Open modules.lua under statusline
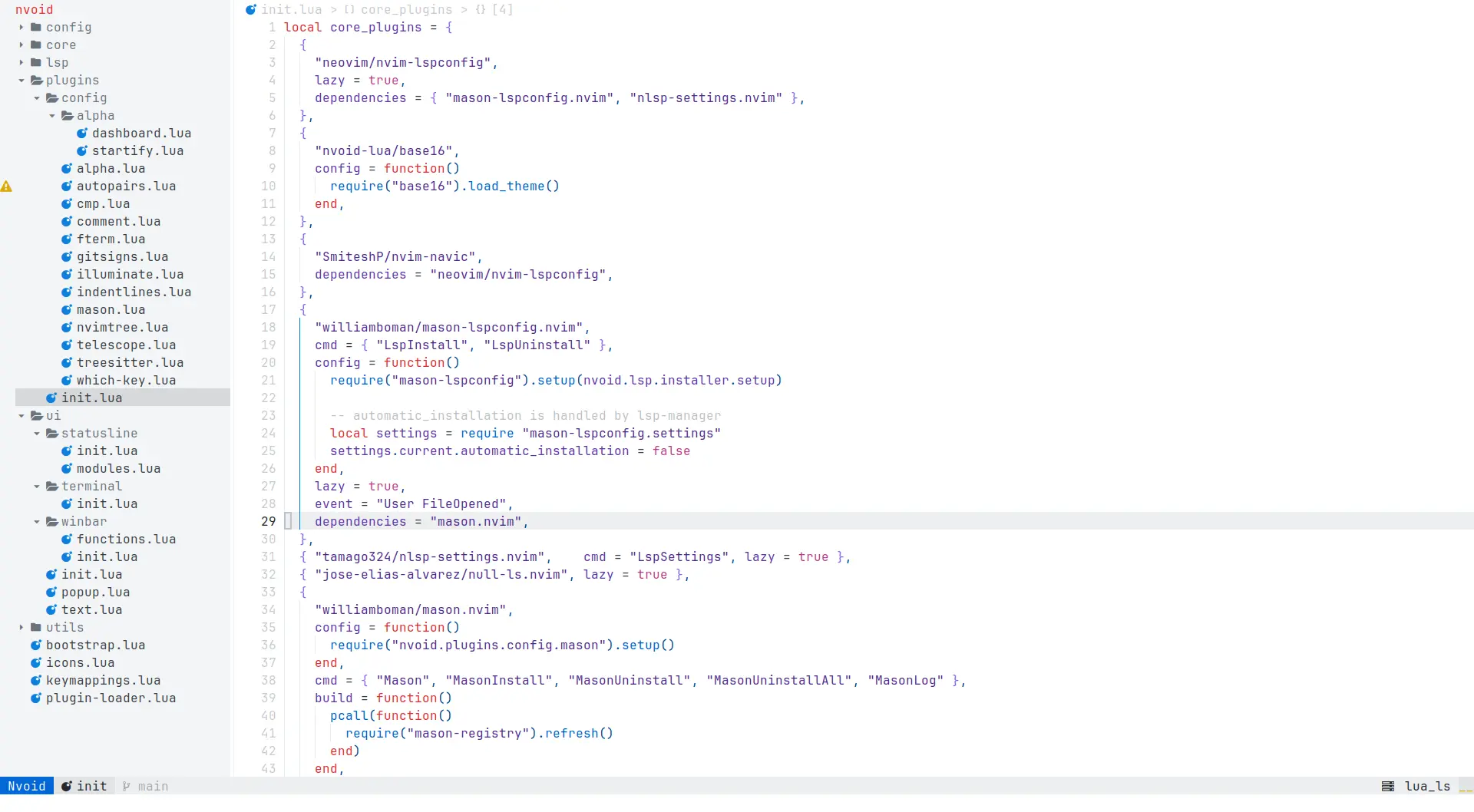 click(x=119, y=469)
